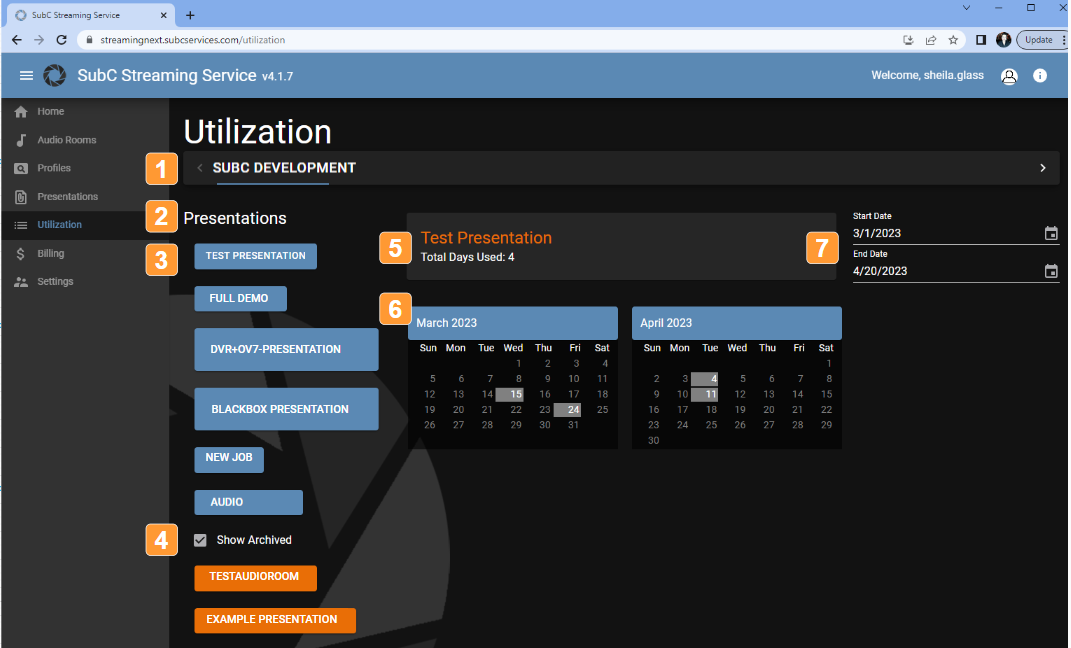Image resolution: width=1071 pixels, height=648 pixels.
Task: Click the Home house icon
Action: 21,111
